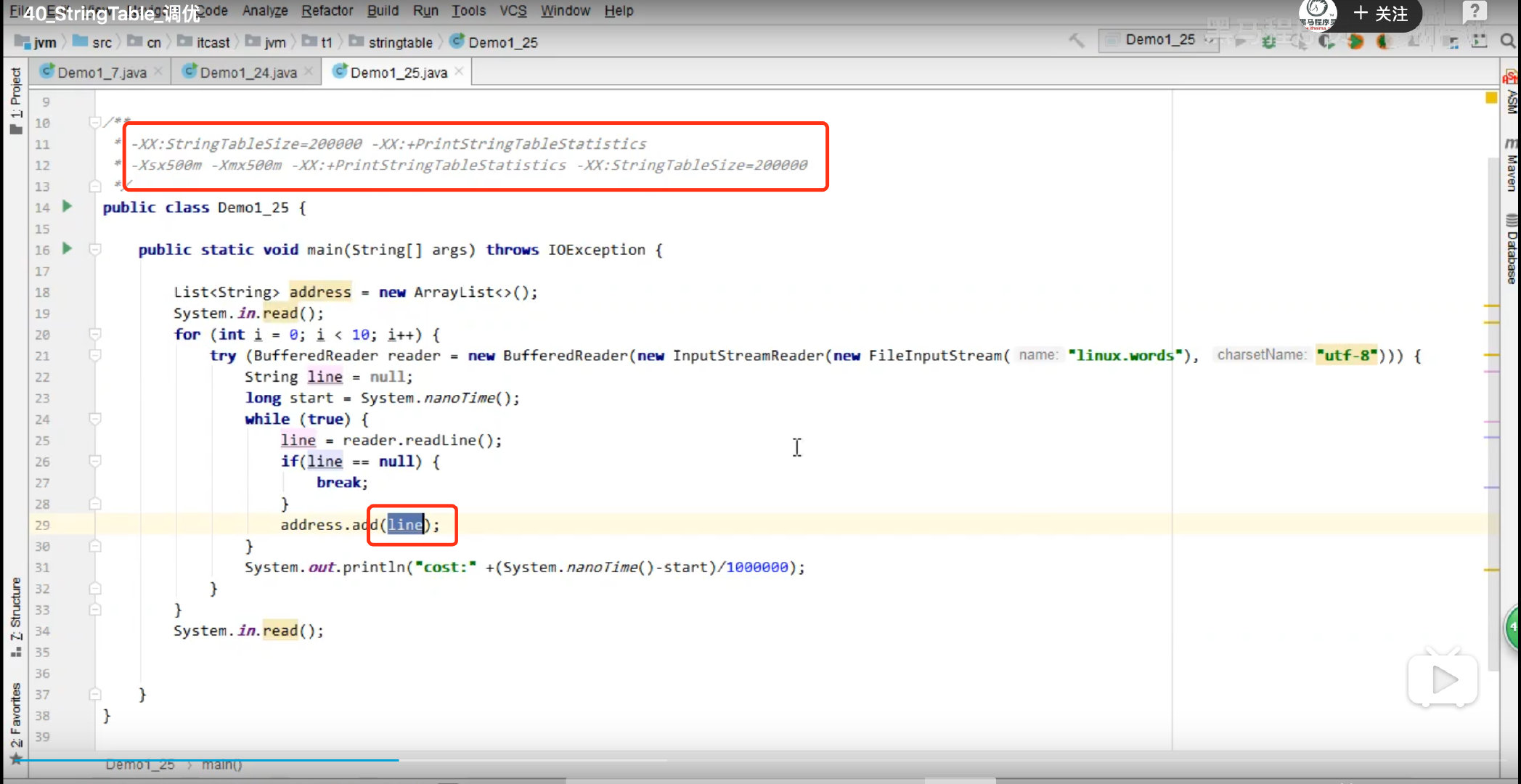Click run gutter arrow beside main method
This screenshot has height=784, width=1521.
click(x=68, y=248)
